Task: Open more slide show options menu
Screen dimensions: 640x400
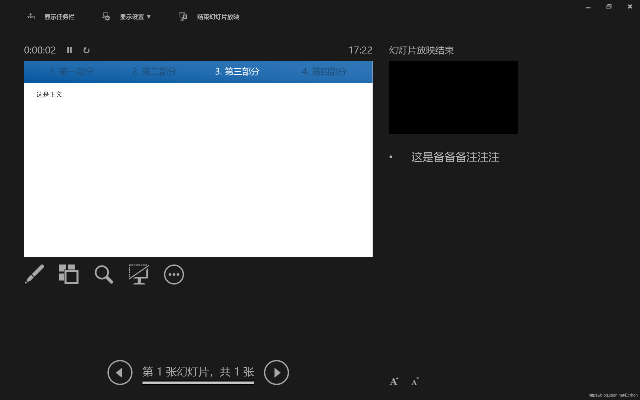Action: (174, 274)
